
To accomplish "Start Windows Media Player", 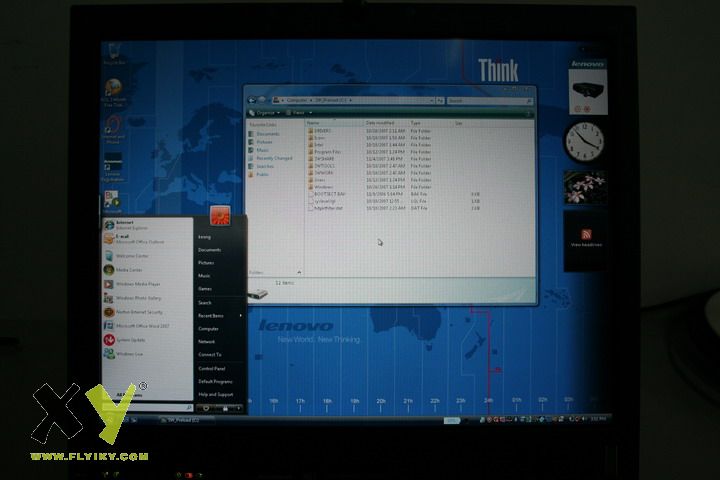I will [x=147, y=284].
